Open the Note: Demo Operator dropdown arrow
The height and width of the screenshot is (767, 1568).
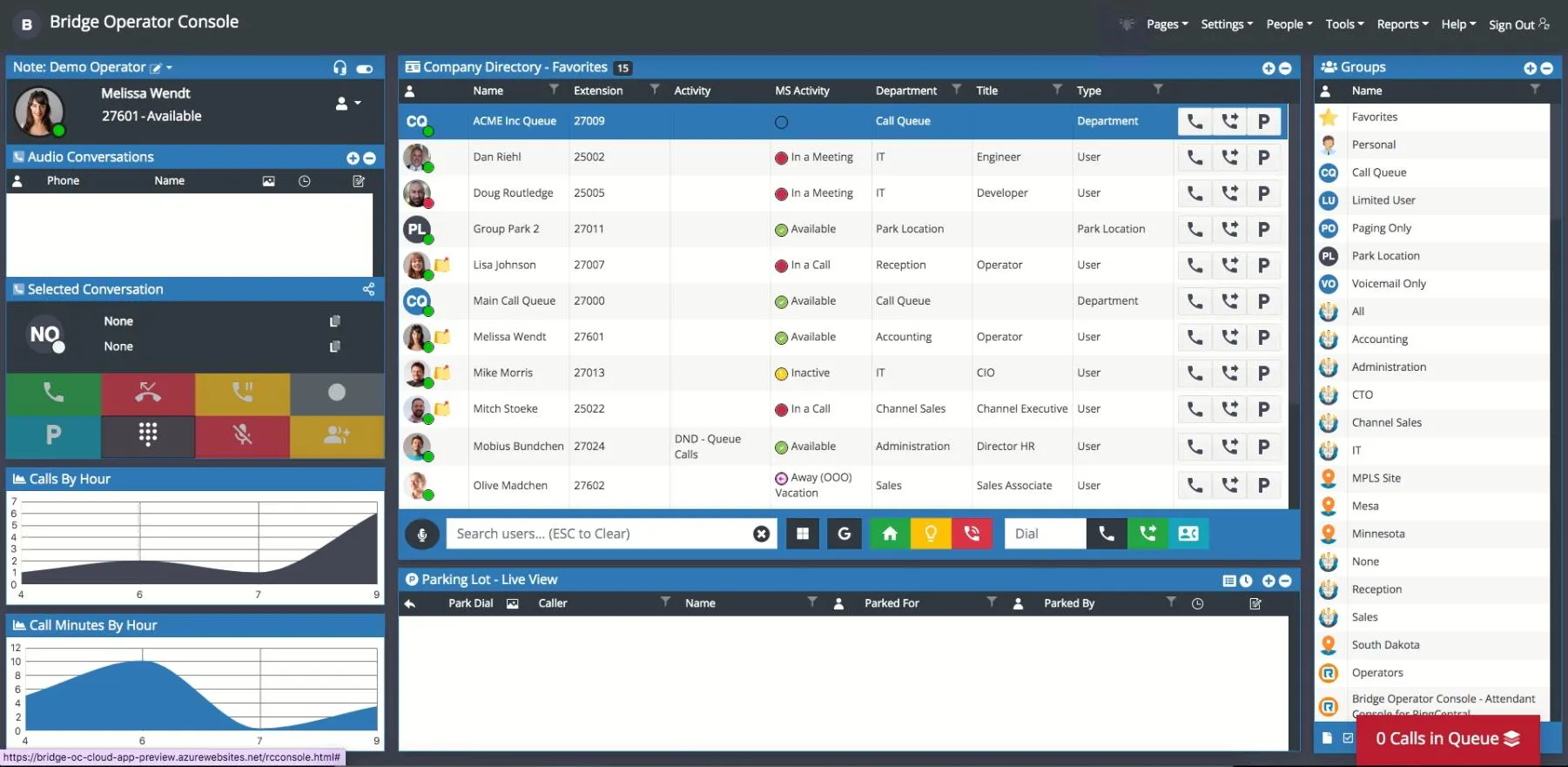(x=170, y=68)
